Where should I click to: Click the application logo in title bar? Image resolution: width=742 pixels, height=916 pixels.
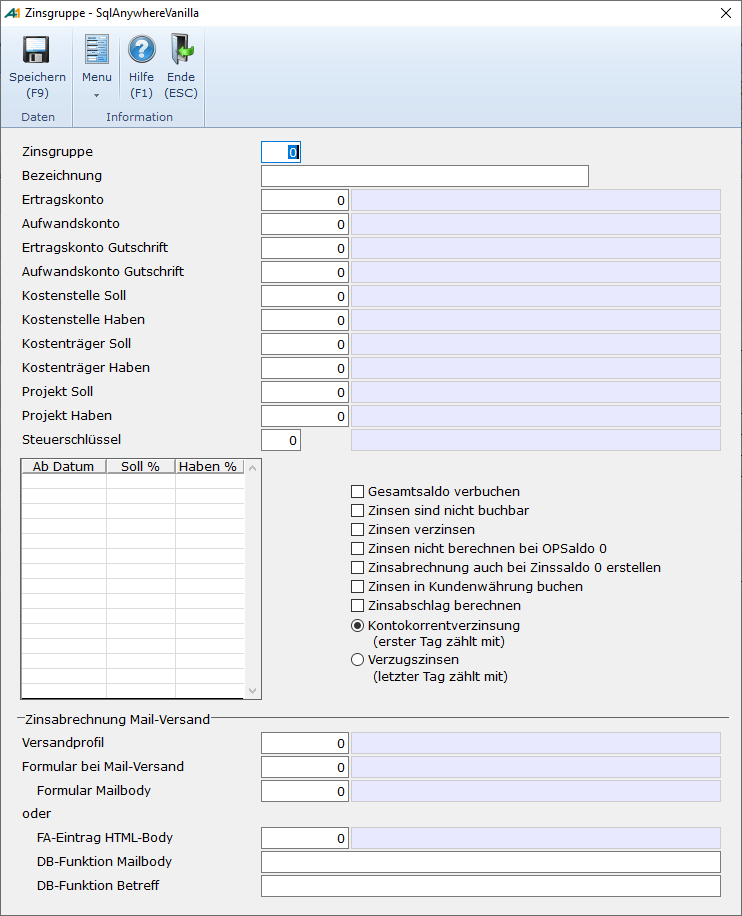pyautogui.click(x=12, y=13)
